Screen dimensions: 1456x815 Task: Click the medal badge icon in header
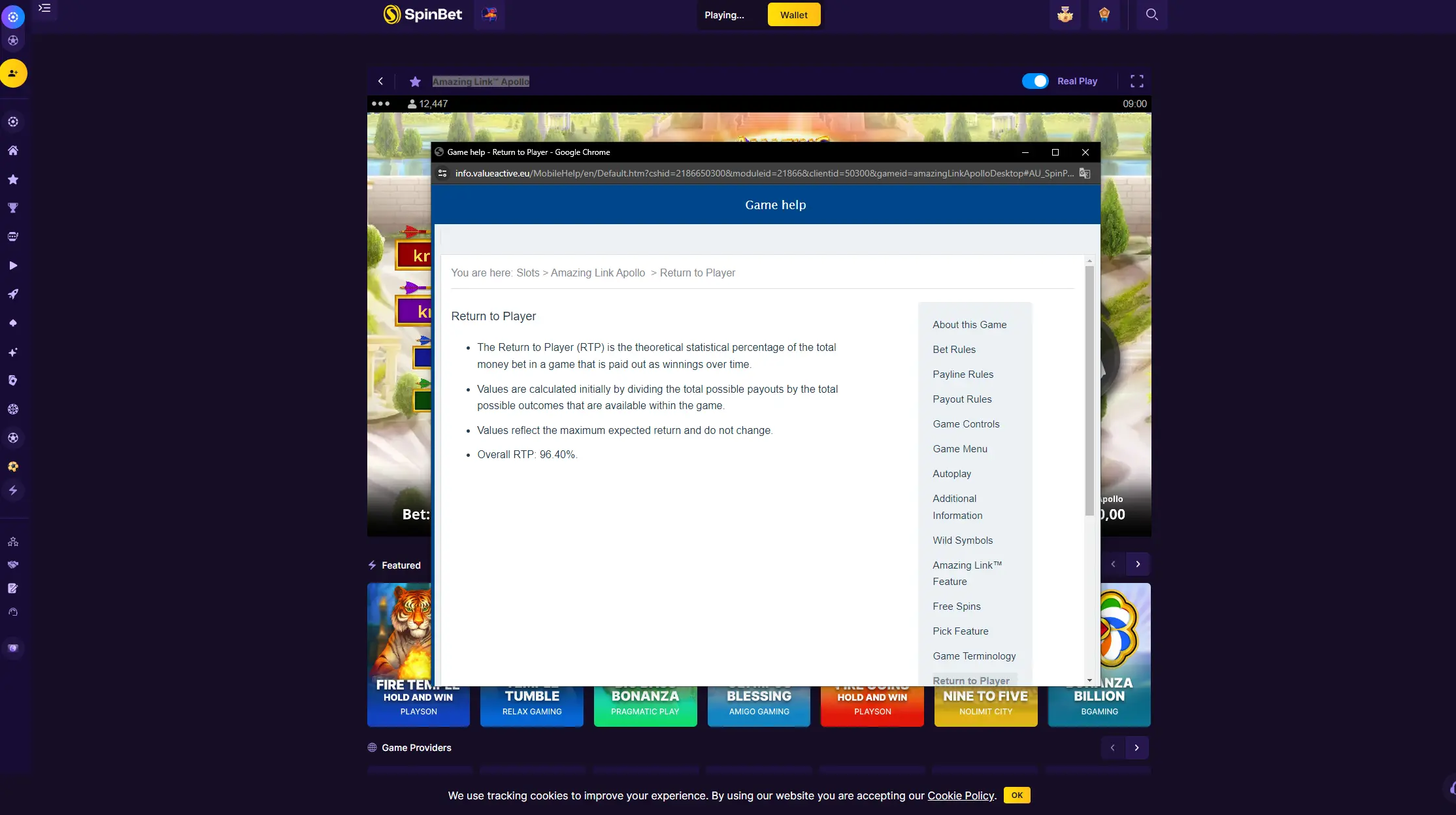1104,14
